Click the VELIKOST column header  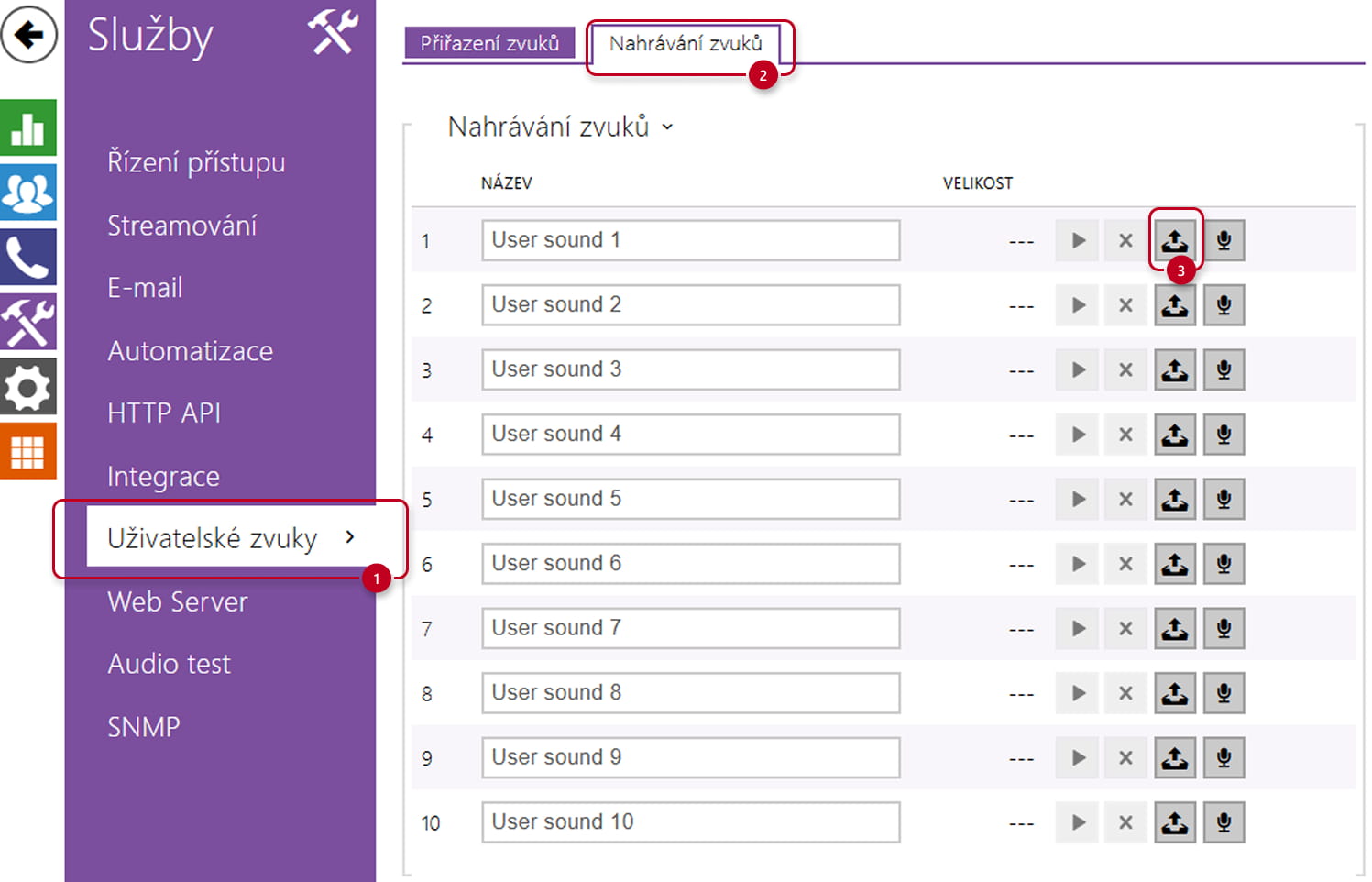978,183
